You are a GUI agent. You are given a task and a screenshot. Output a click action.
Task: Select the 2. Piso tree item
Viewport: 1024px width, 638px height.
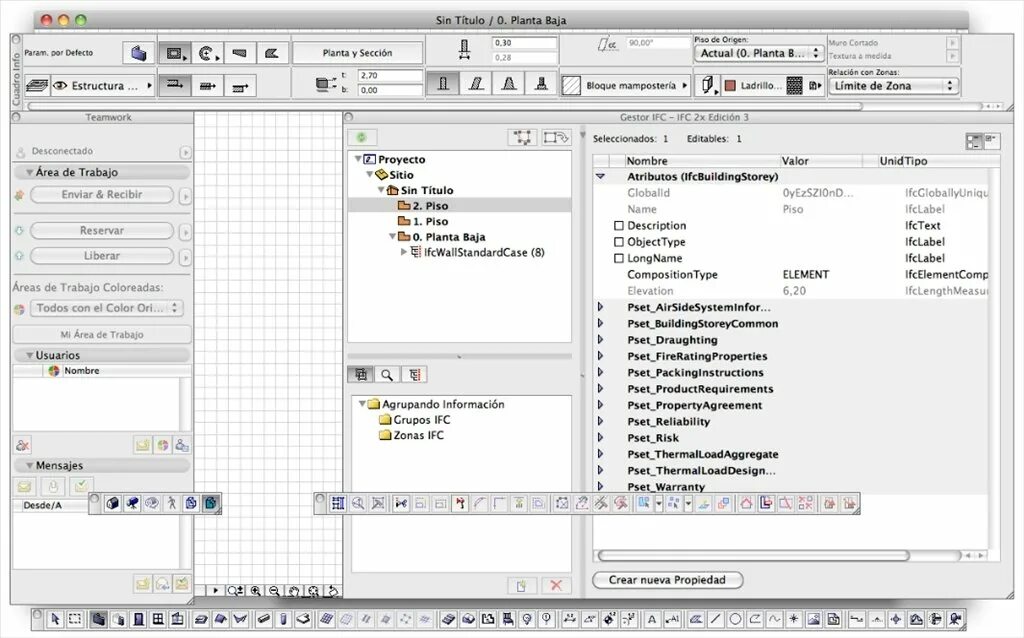tap(430, 206)
